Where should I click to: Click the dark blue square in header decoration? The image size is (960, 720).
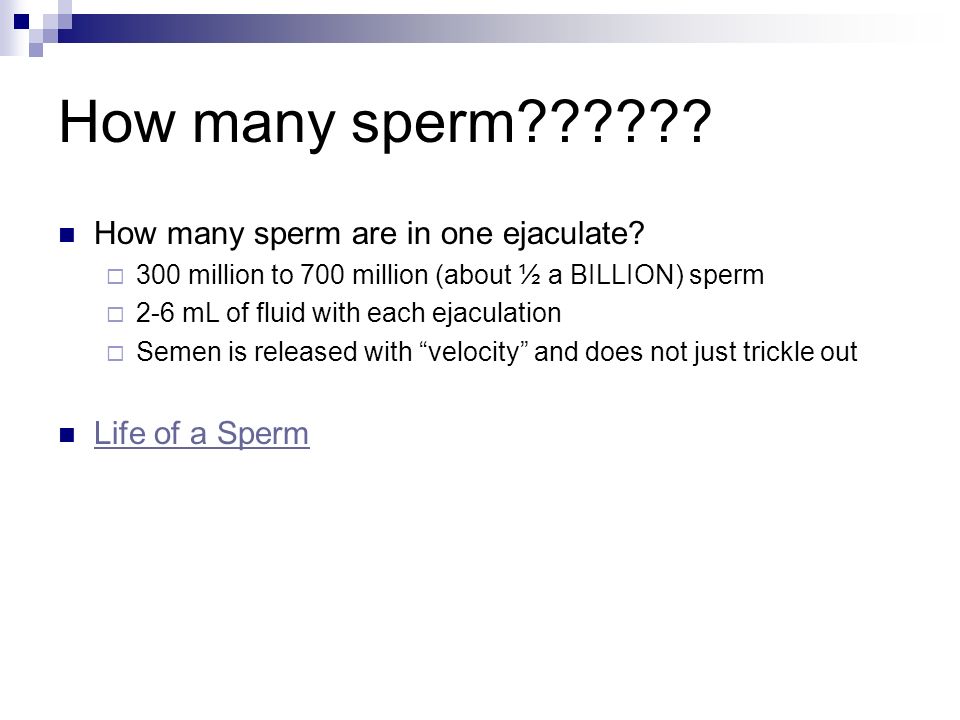coord(21,22)
